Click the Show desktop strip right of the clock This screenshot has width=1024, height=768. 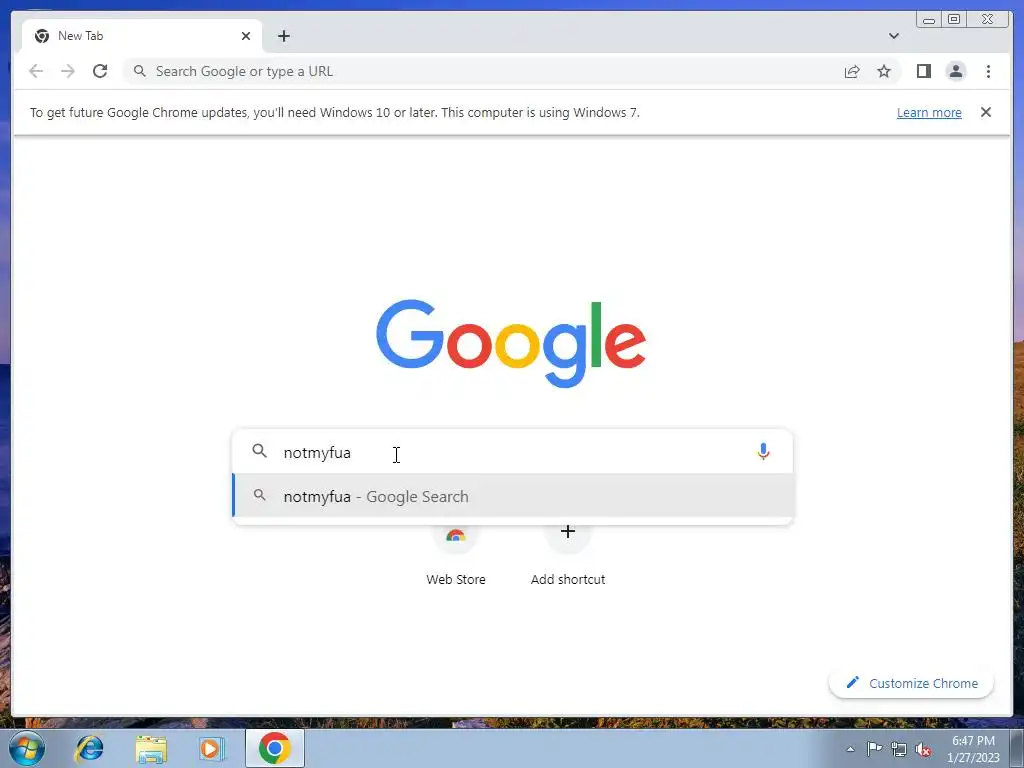[x=1017, y=749]
